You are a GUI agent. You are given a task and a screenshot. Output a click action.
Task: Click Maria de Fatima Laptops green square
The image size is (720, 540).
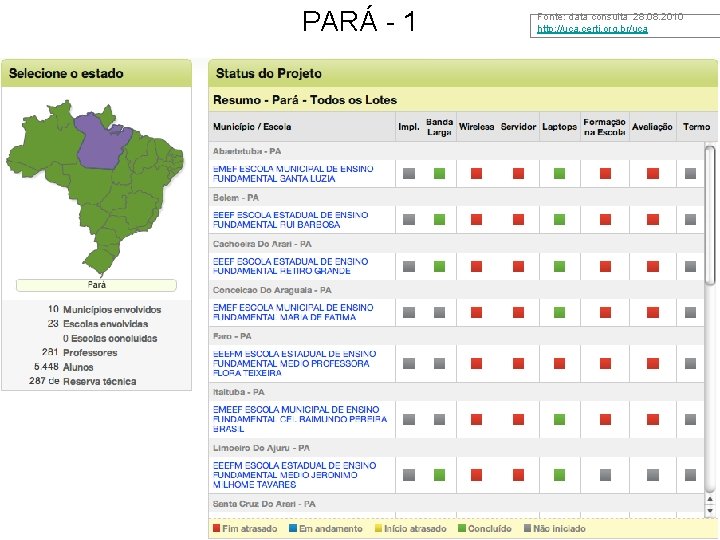pyautogui.click(x=559, y=313)
